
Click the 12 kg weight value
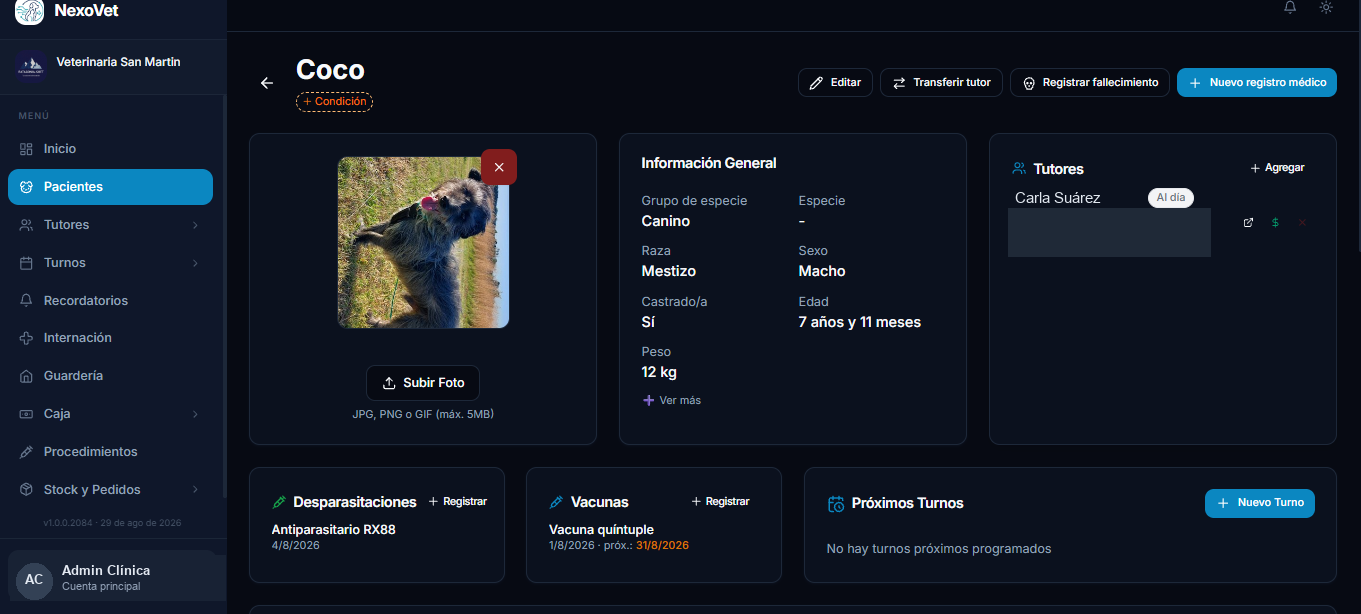coord(659,372)
